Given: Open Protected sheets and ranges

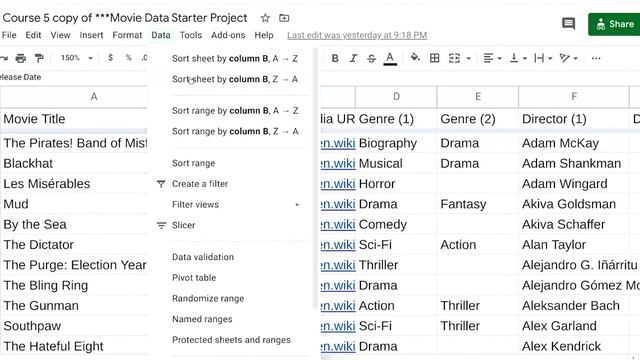Looking at the screenshot, I should pyautogui.click(x=232, y=340).
